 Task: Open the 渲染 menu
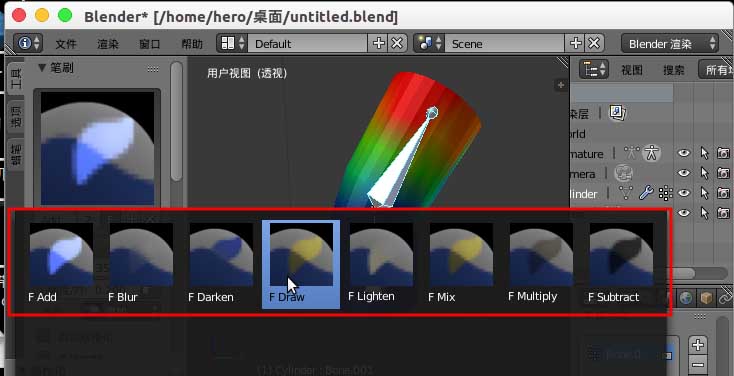pyautogui.click(x=108, y=44)
